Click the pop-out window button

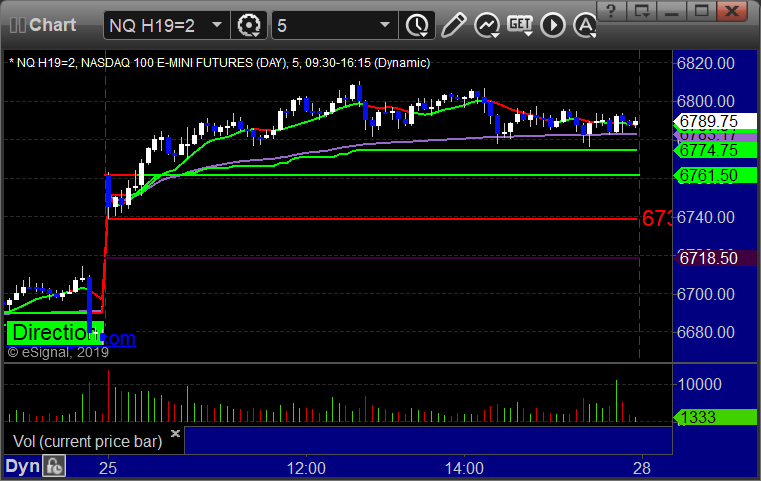pos(641,10)
